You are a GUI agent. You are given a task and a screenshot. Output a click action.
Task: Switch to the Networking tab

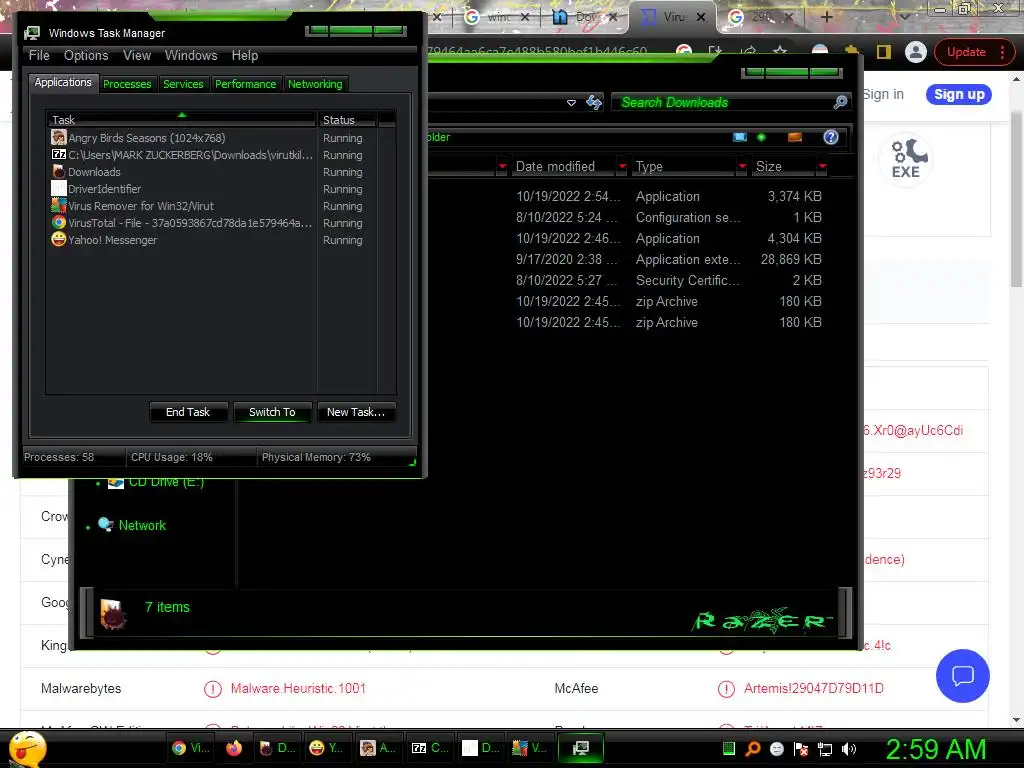point(315,84)
